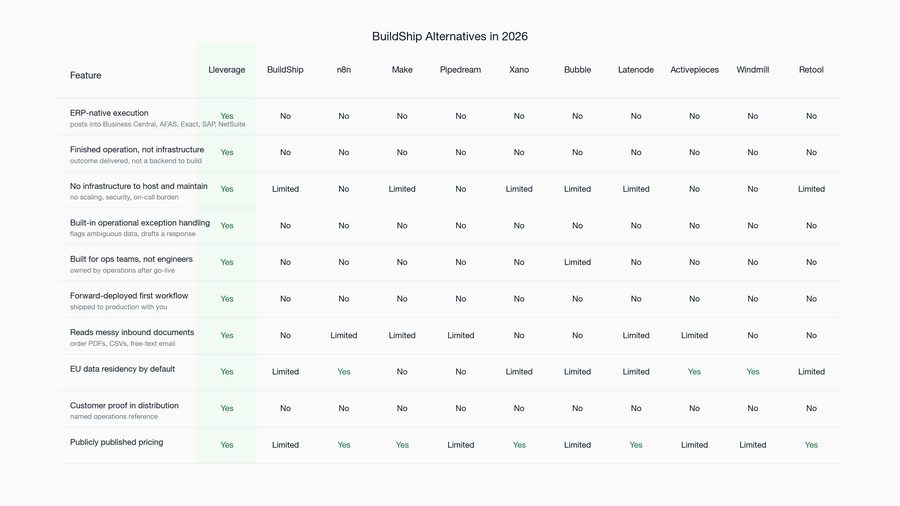Select Bubble's Limited for ops teams row
The width and height of the screenshot is (900, 506).
point(577,262)
